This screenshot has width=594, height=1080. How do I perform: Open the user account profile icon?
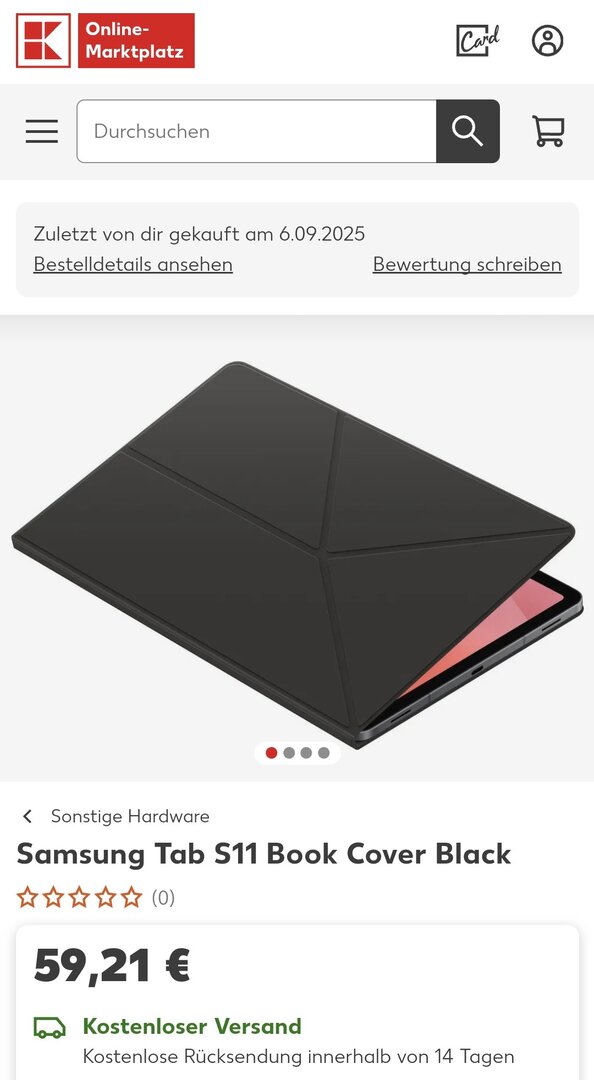[x=547, y=40]
